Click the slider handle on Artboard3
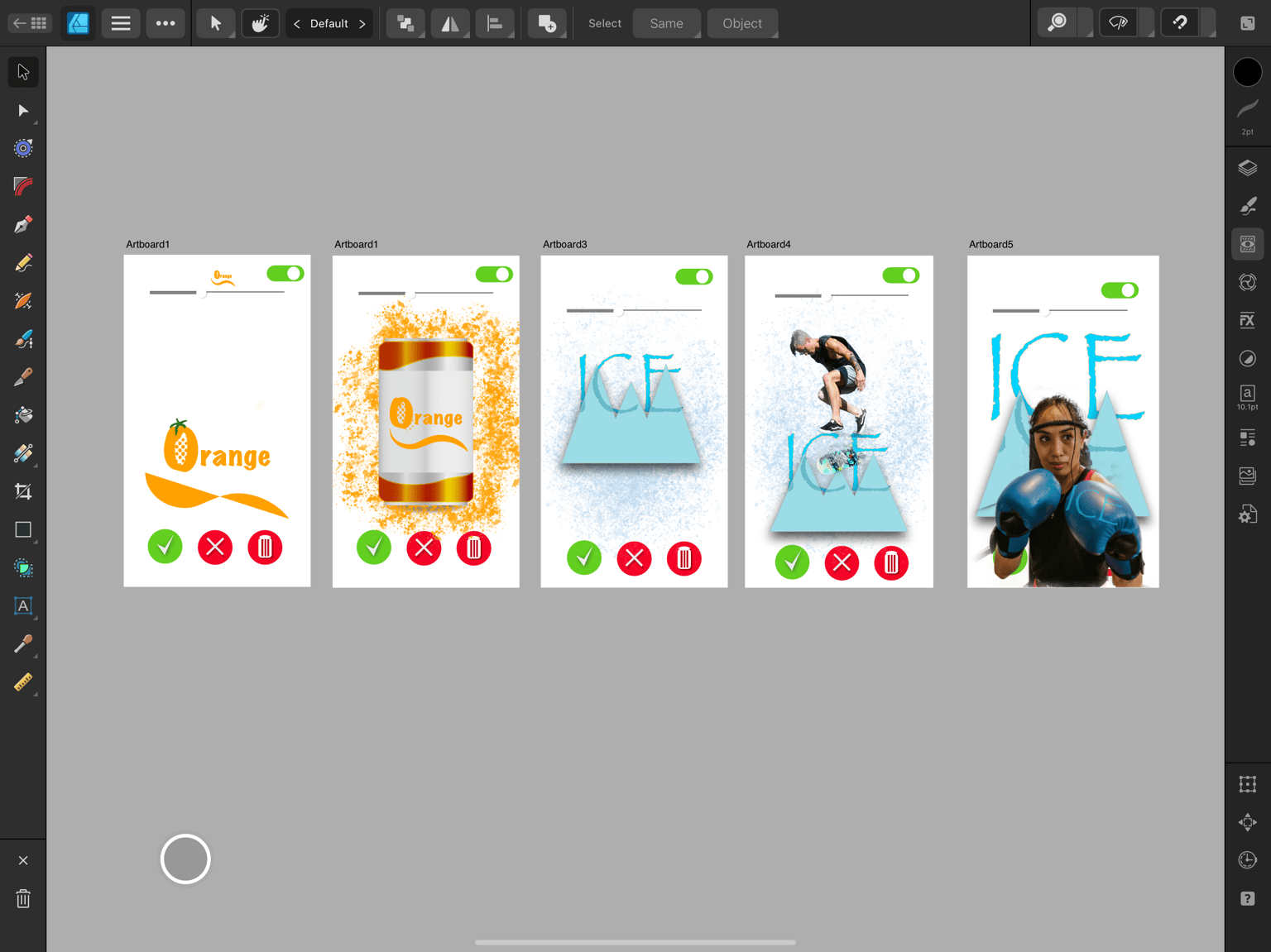This screenshot has width=1271, height=952. [x=619, y=311]
